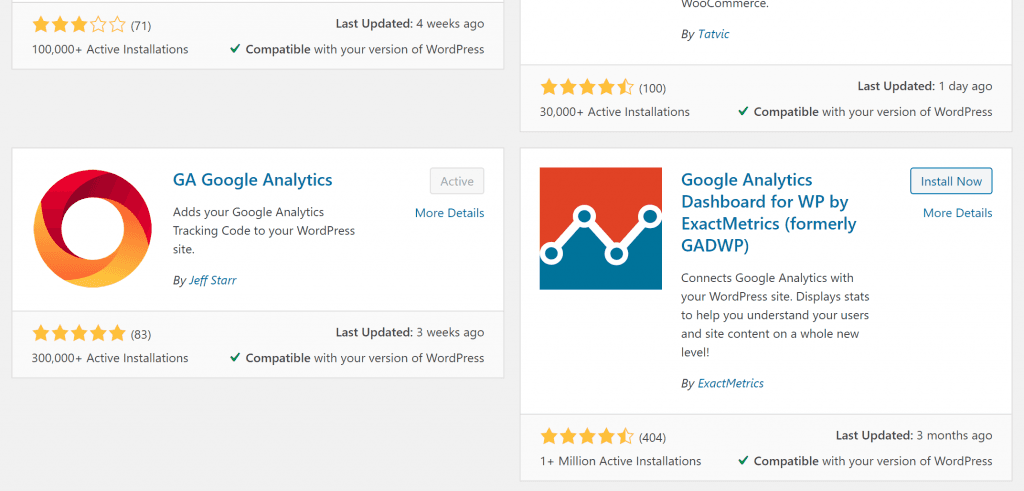Click "Last Updated: 1 day ago" text
1024x491 pixels.
pos(925,86)
